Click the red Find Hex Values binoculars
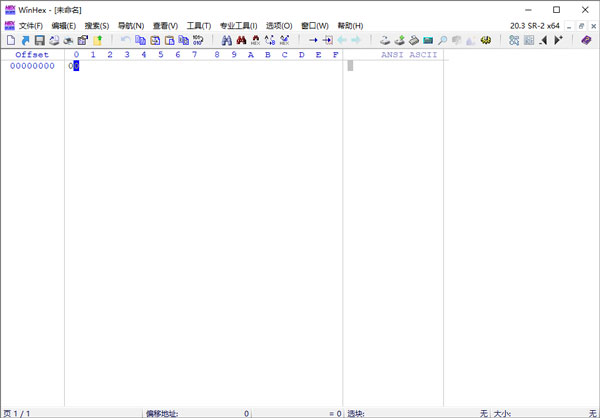 click(241, 40)
